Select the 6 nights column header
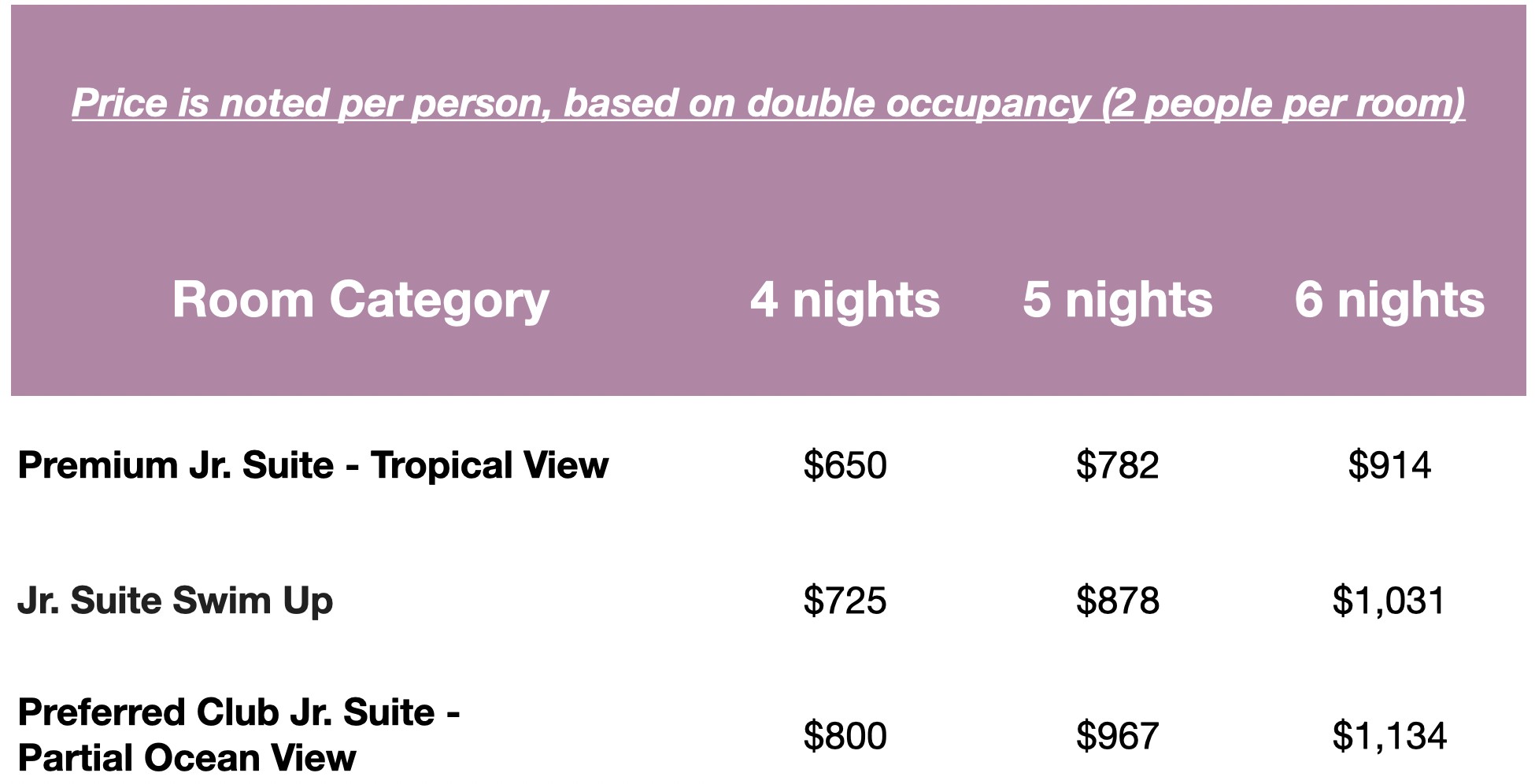The height and width of the screenshot is (784, 1535). point(1389,300)
